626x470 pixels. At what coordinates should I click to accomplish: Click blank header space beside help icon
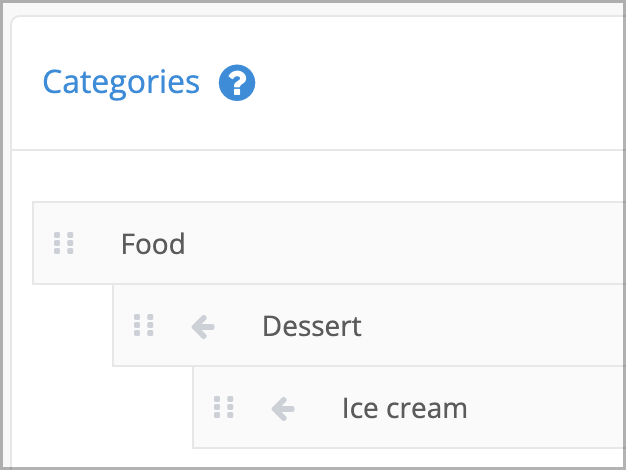click(439, 83)
